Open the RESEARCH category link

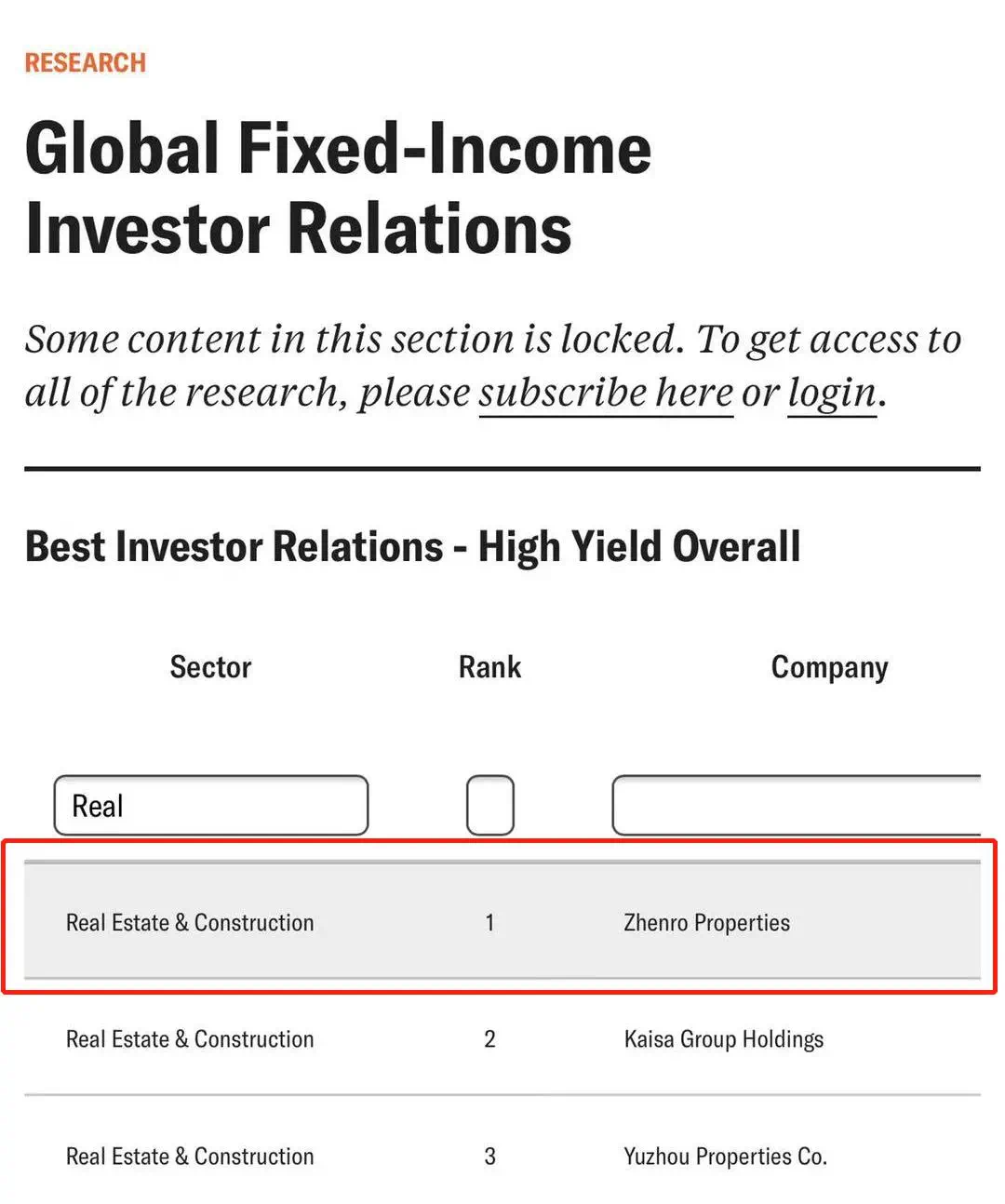pos(86,62)
